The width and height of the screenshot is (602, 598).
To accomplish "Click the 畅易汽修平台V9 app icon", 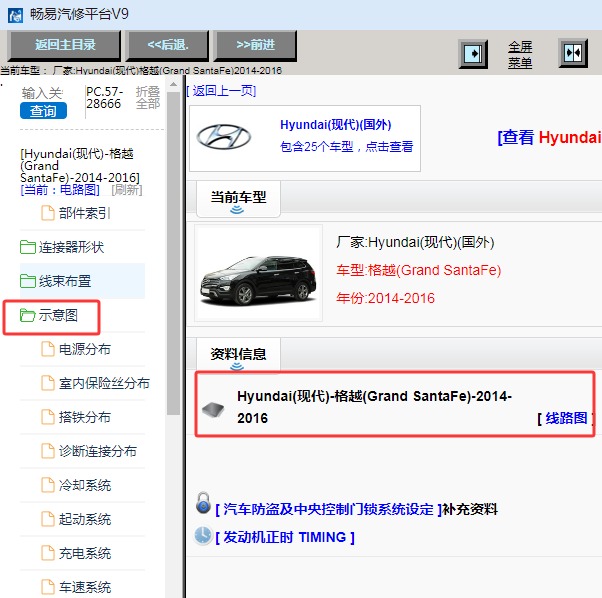I will (15, 16).
